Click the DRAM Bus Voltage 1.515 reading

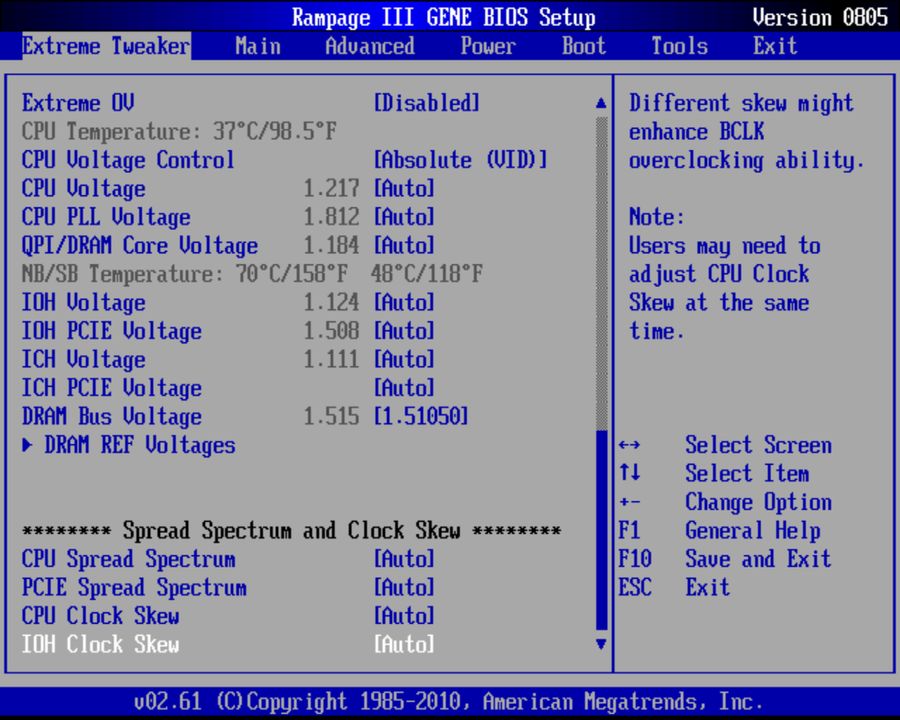(331, 416)
